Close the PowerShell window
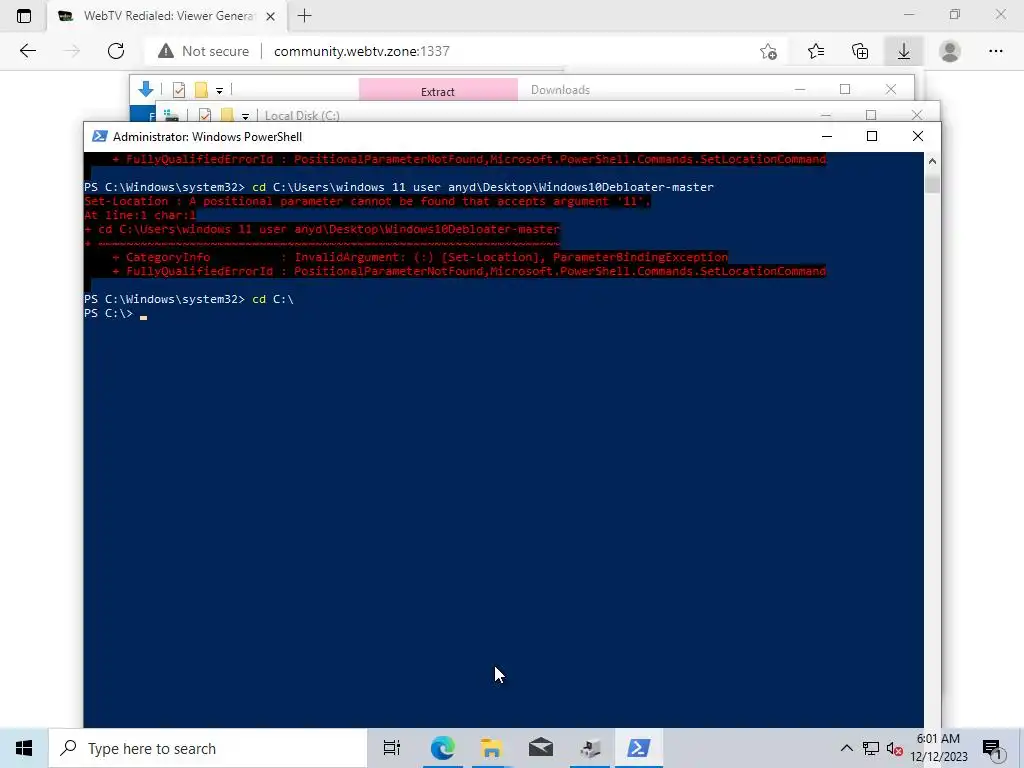Viewport: 1024px width, 768px height. (918, 136)
